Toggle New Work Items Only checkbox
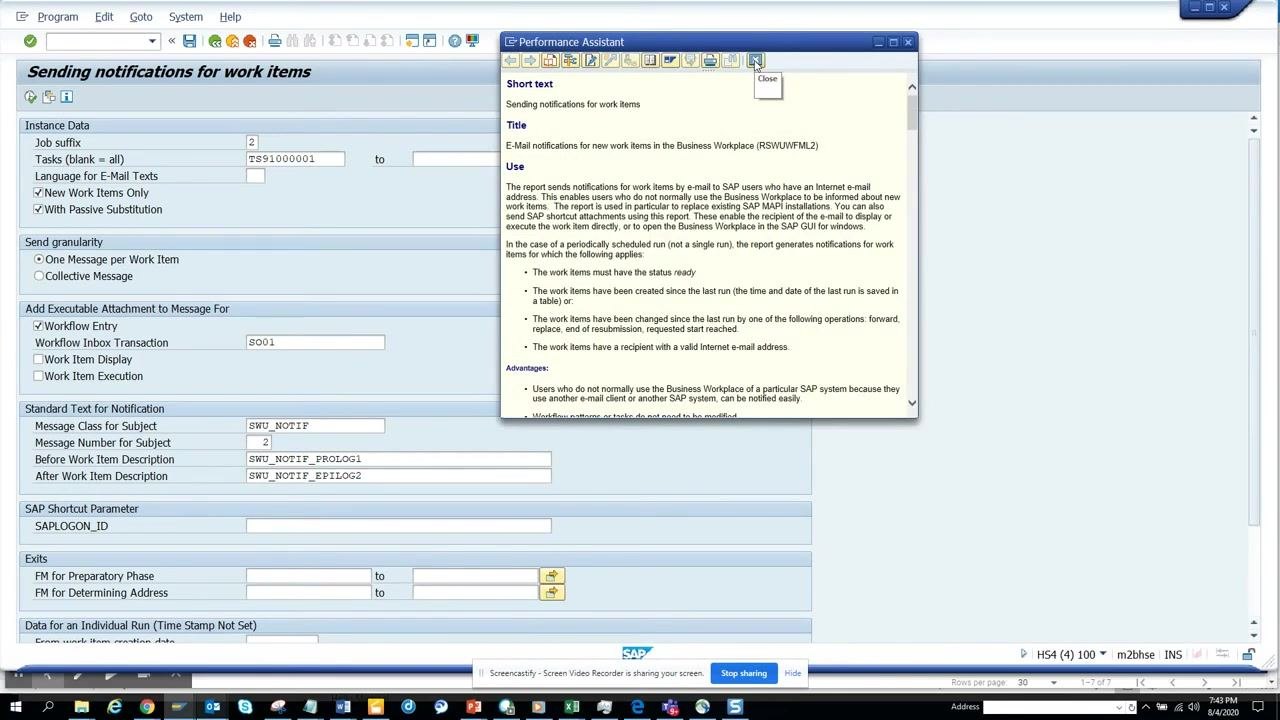This screenshot has height=720, width=1280. coord(39,193)
